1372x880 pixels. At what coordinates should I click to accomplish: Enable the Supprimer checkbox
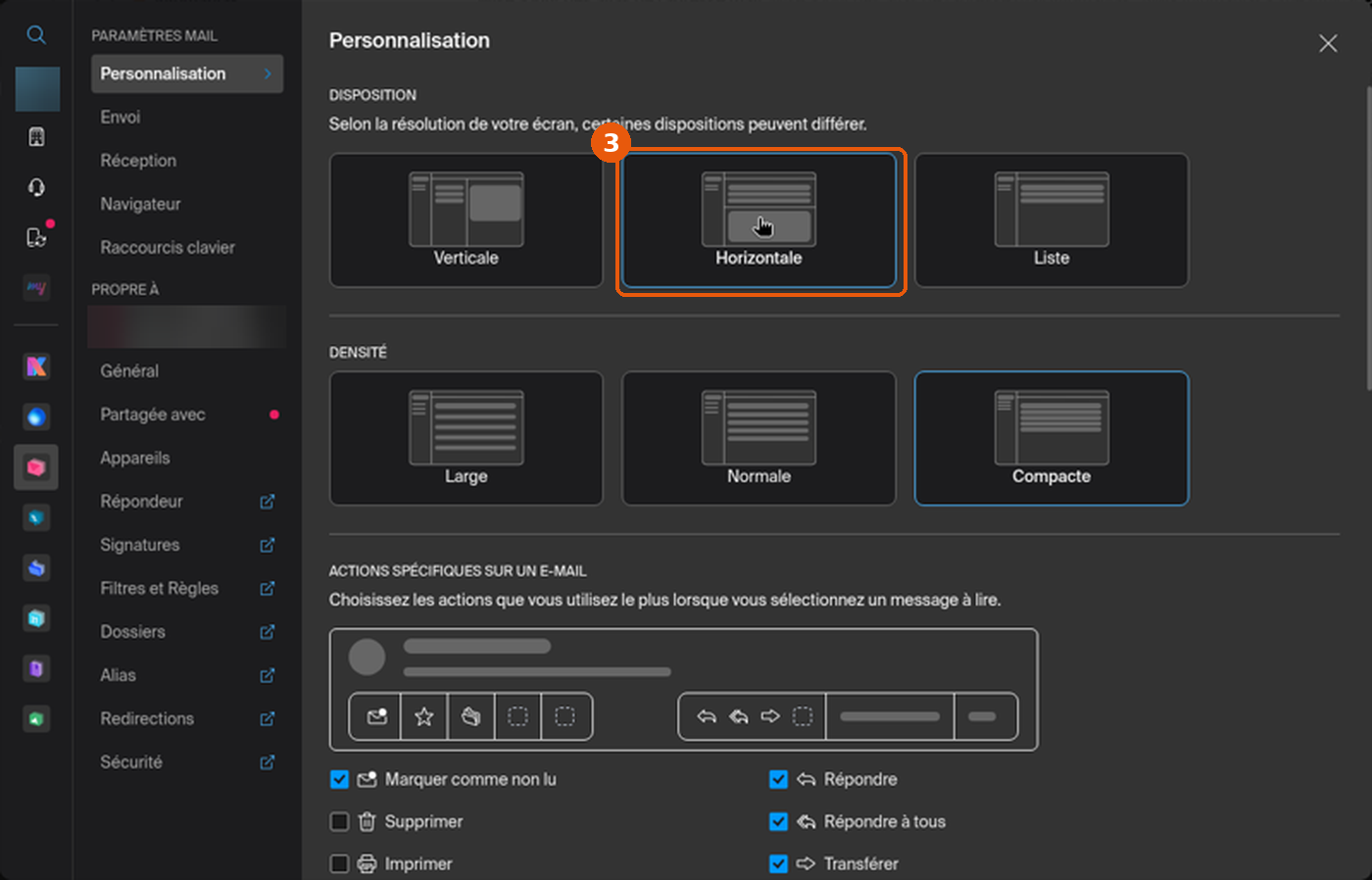(339, 822)
